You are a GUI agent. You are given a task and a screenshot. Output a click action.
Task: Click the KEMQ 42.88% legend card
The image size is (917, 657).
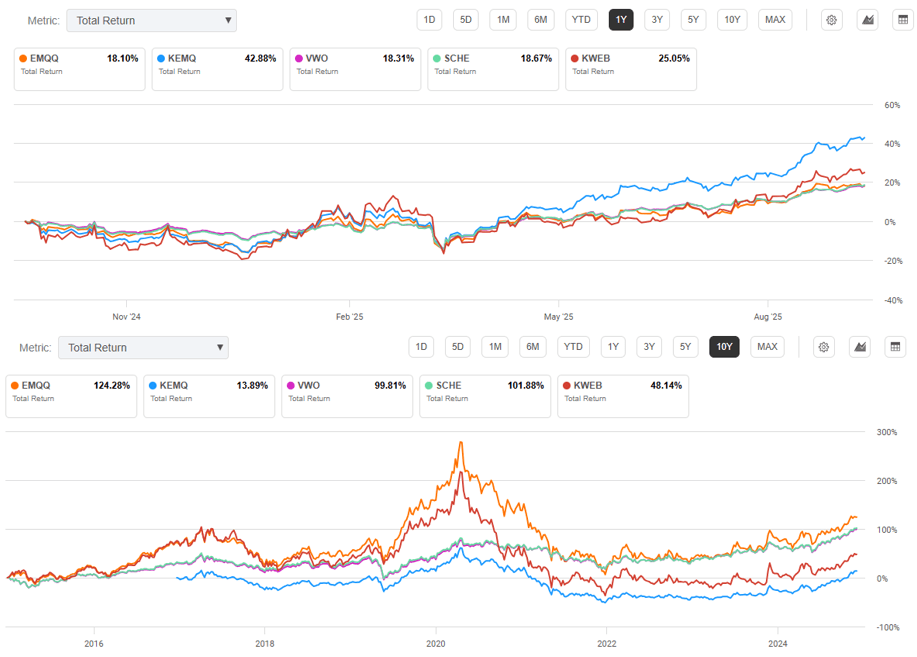[x=216, y=69]
